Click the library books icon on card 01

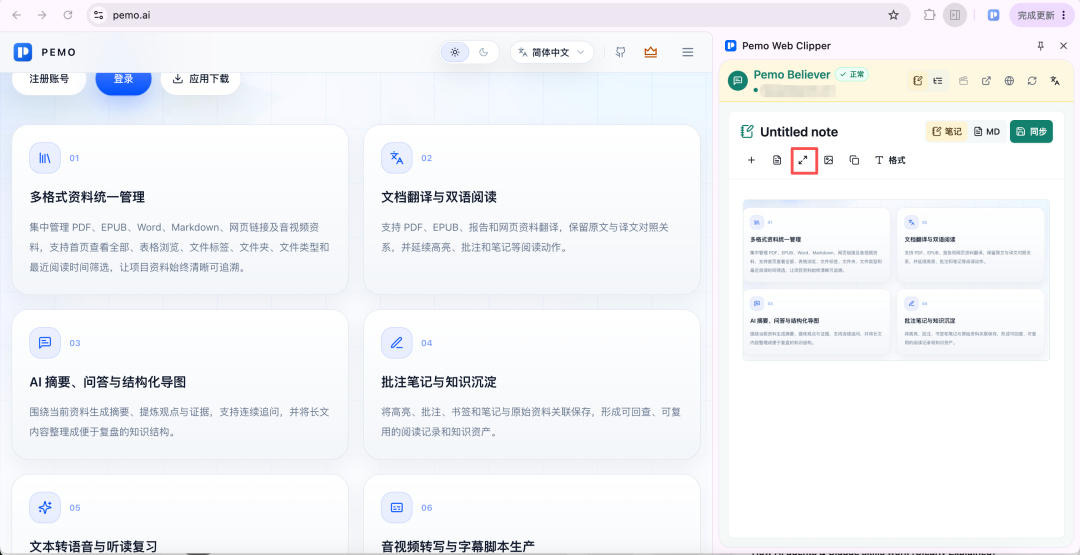45,158
